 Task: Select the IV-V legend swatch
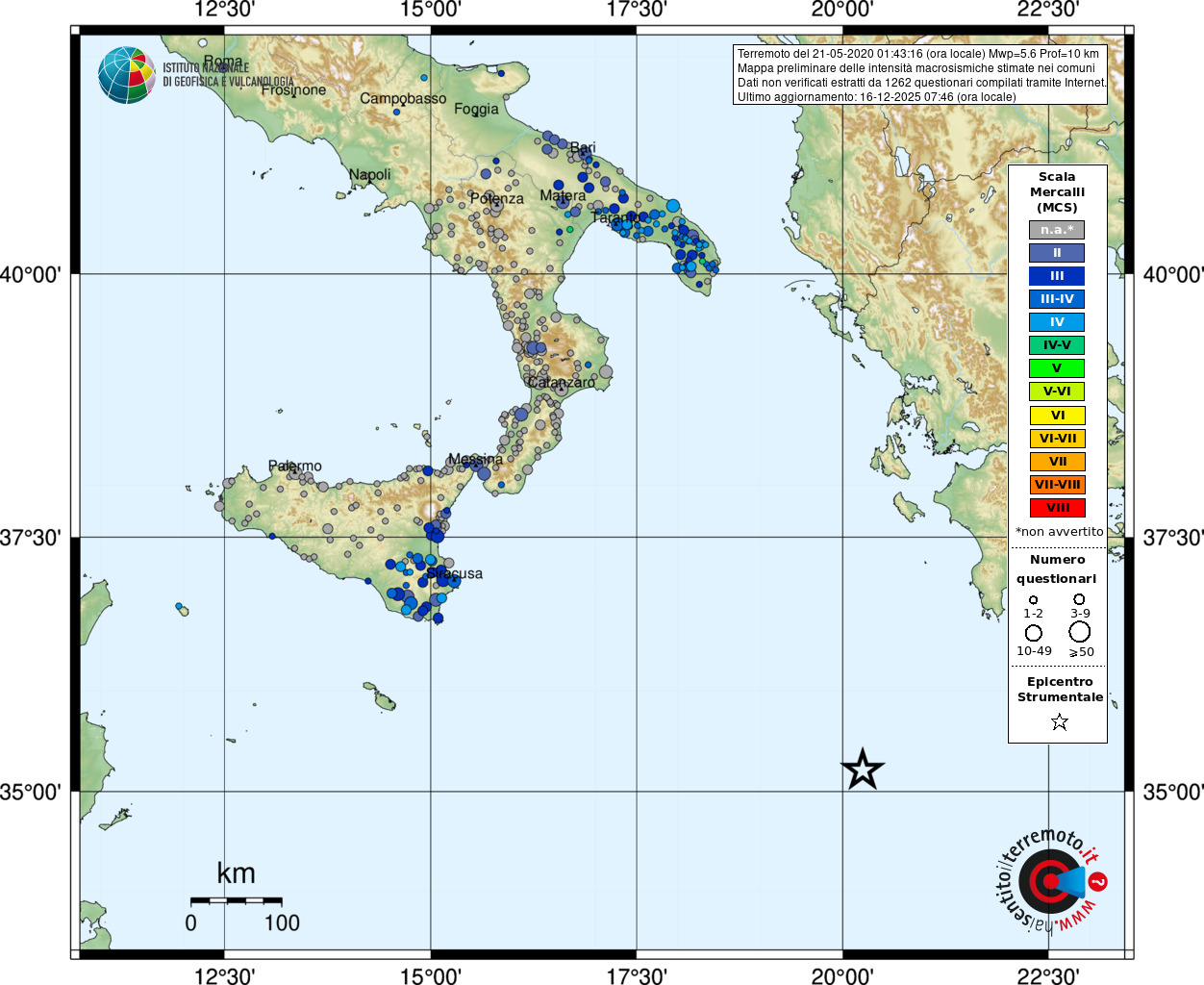click(1057, 345)
